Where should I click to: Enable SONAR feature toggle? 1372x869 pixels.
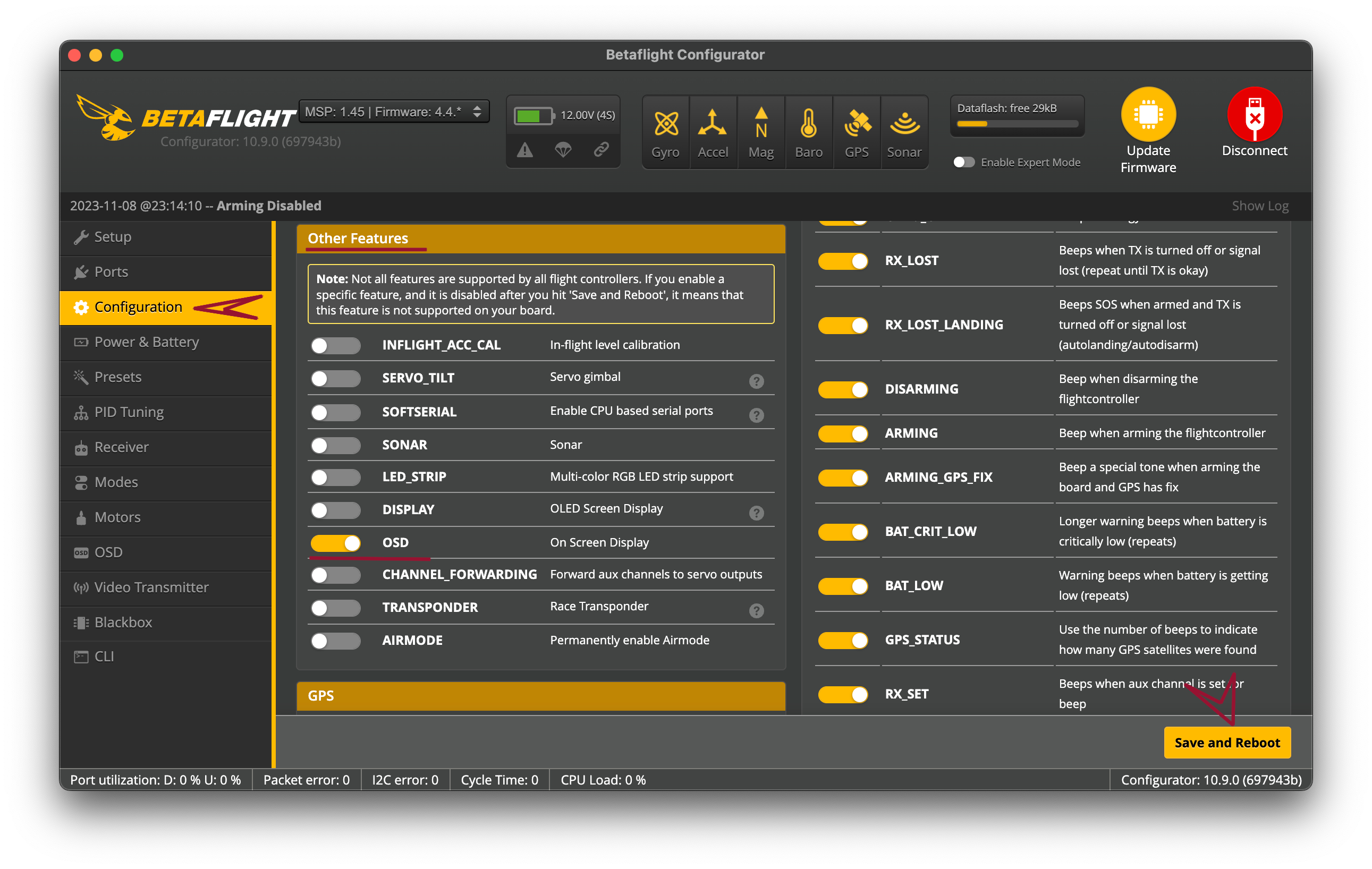coord(336,445)
